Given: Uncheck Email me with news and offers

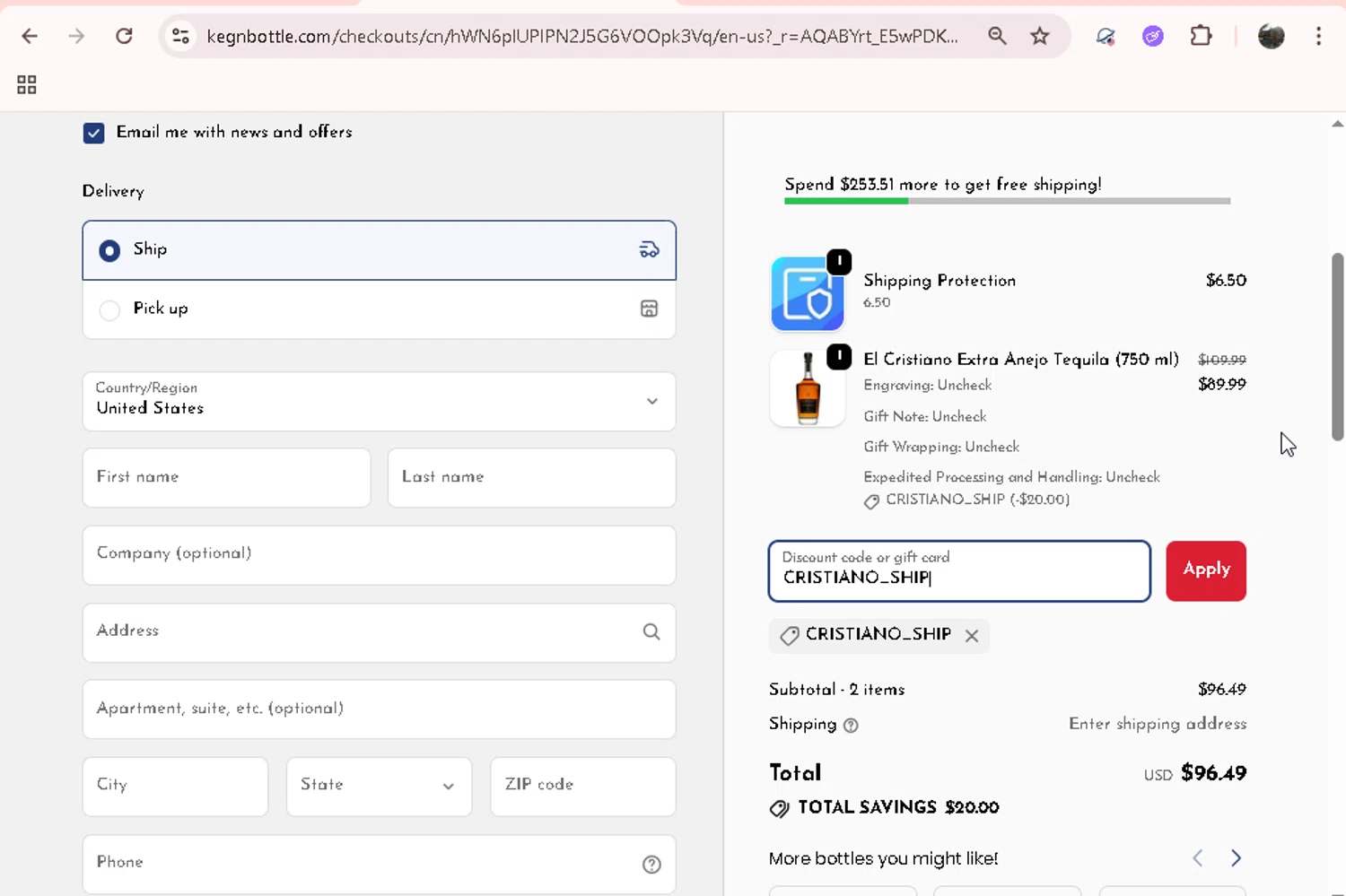Looking at the screenshot, I should 93,133.
